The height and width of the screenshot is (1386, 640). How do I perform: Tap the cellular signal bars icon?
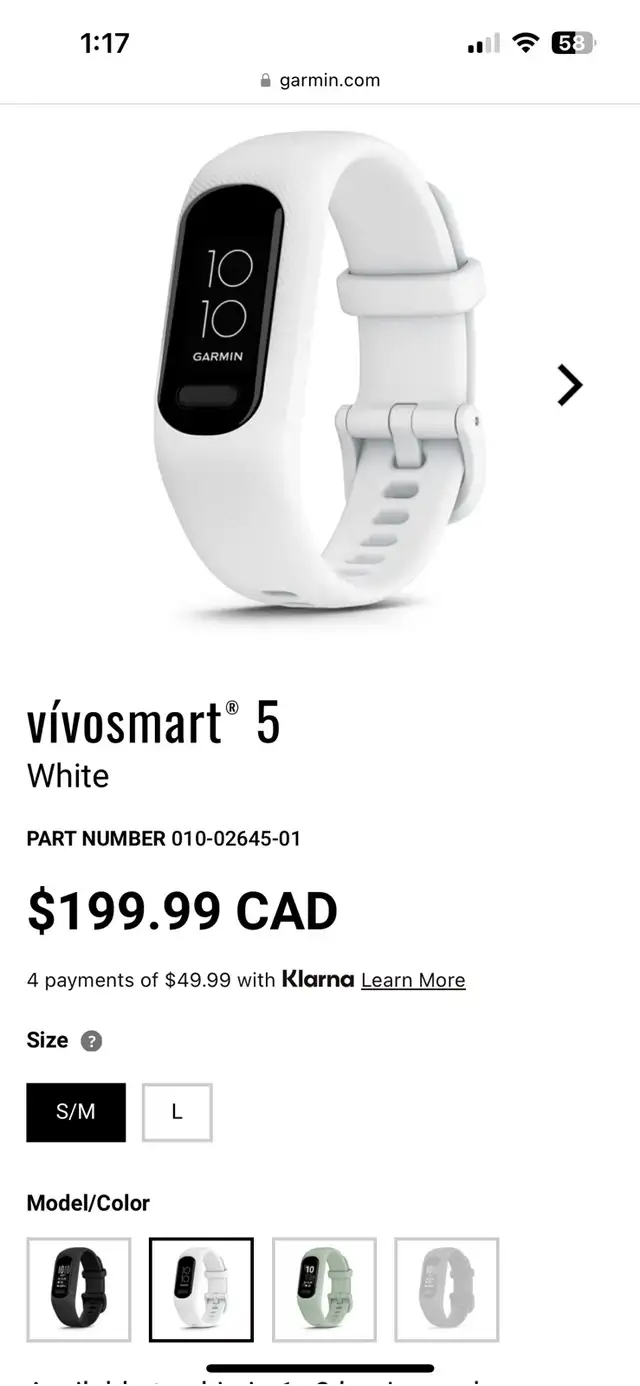click(483, 43)
